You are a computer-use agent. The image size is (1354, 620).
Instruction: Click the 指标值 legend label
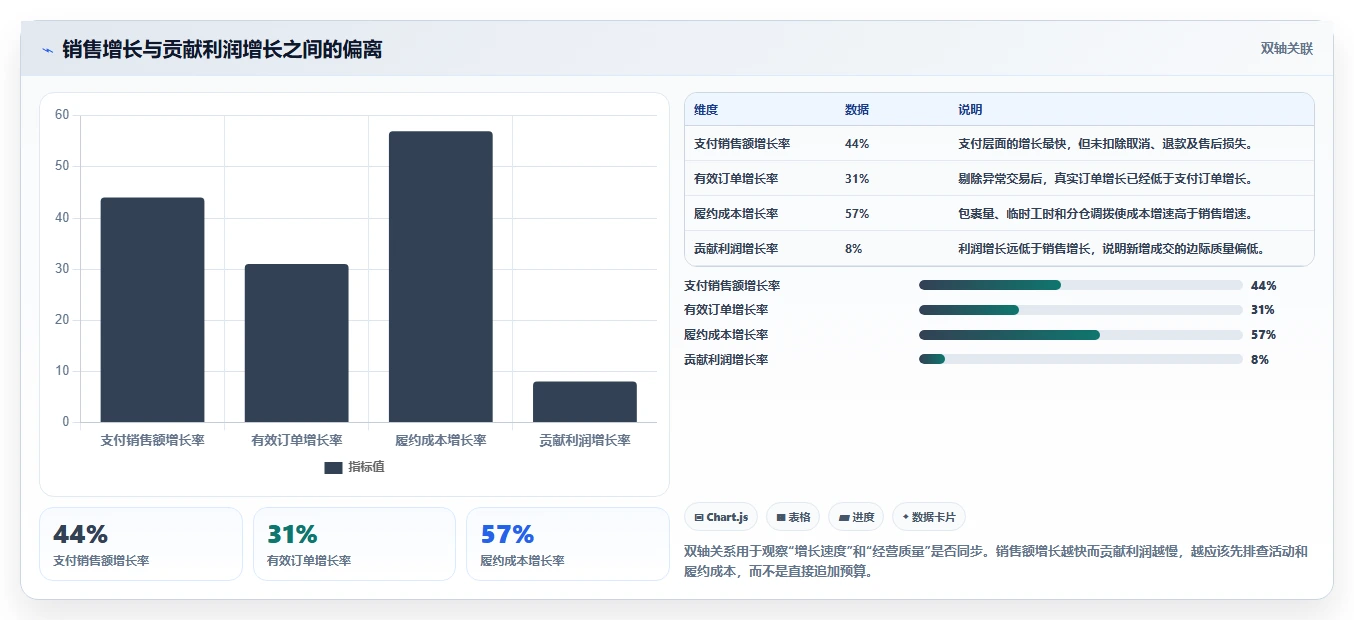pyautogui.click(x=366, y=467)
